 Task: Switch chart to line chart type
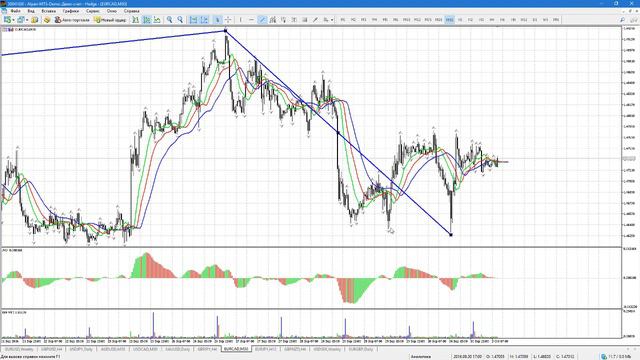point(157,20)
